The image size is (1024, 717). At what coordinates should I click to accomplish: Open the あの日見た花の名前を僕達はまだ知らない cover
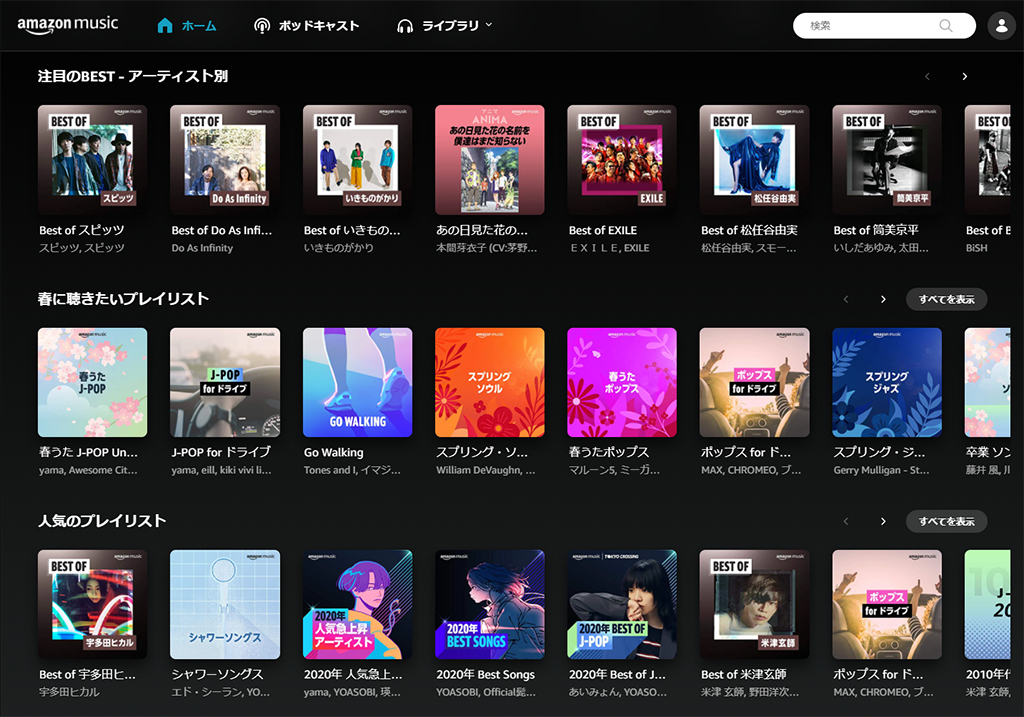490,160
